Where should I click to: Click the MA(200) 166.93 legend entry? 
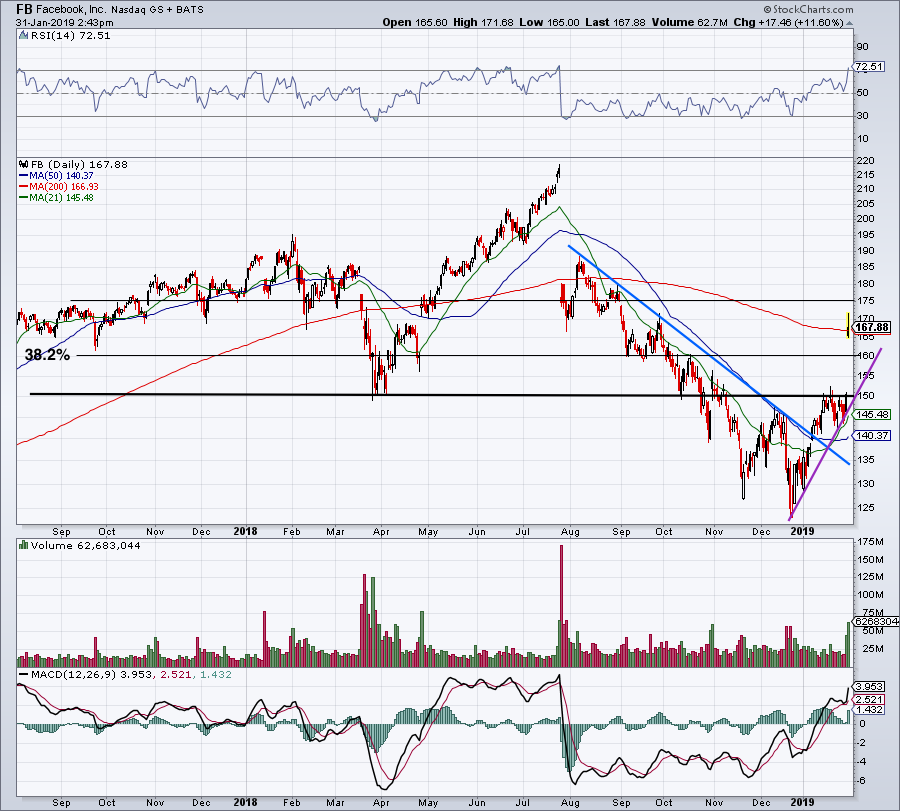[59, 187]
